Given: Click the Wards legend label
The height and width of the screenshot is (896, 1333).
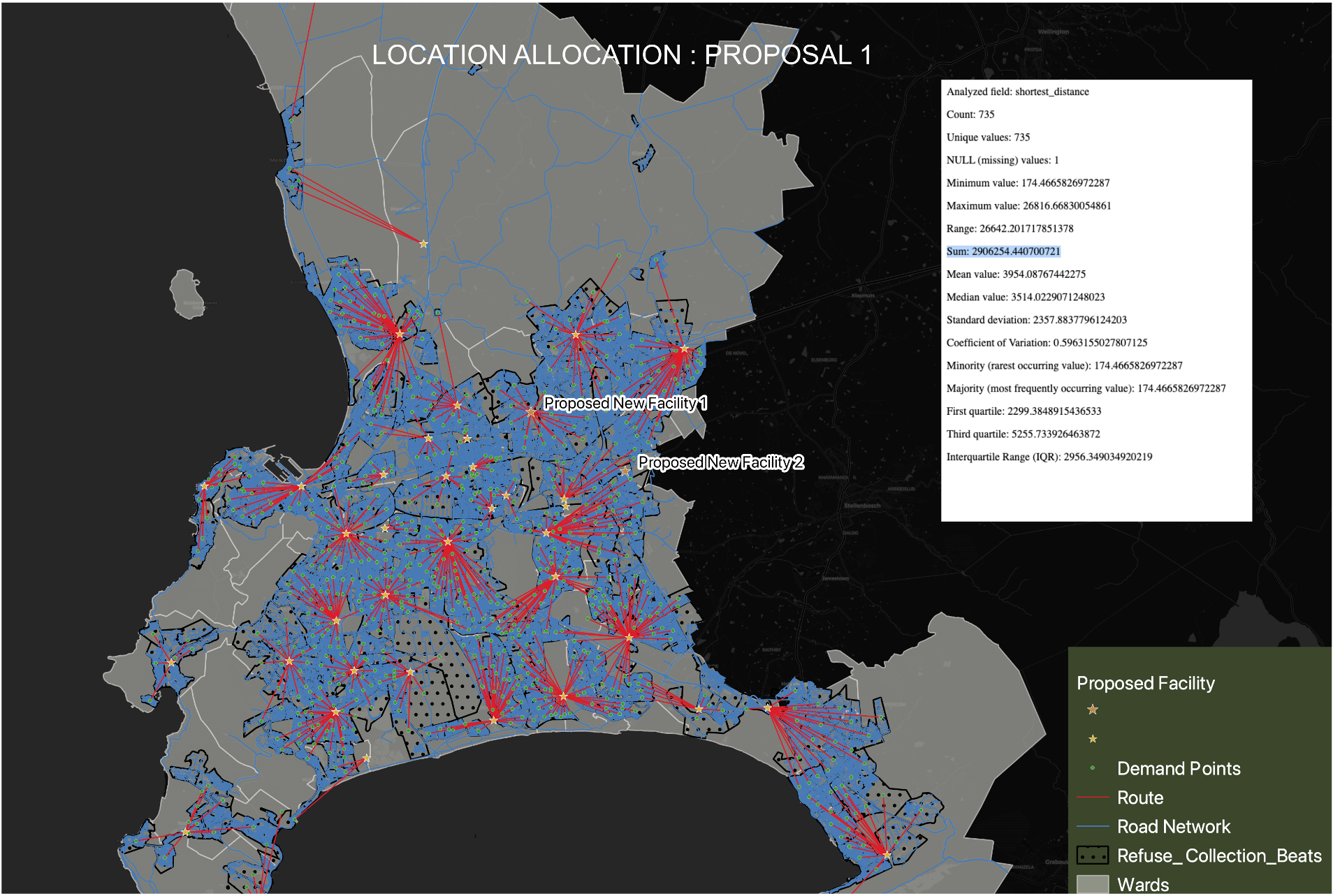Looking at the screenshot, I should click(1143, 884).
